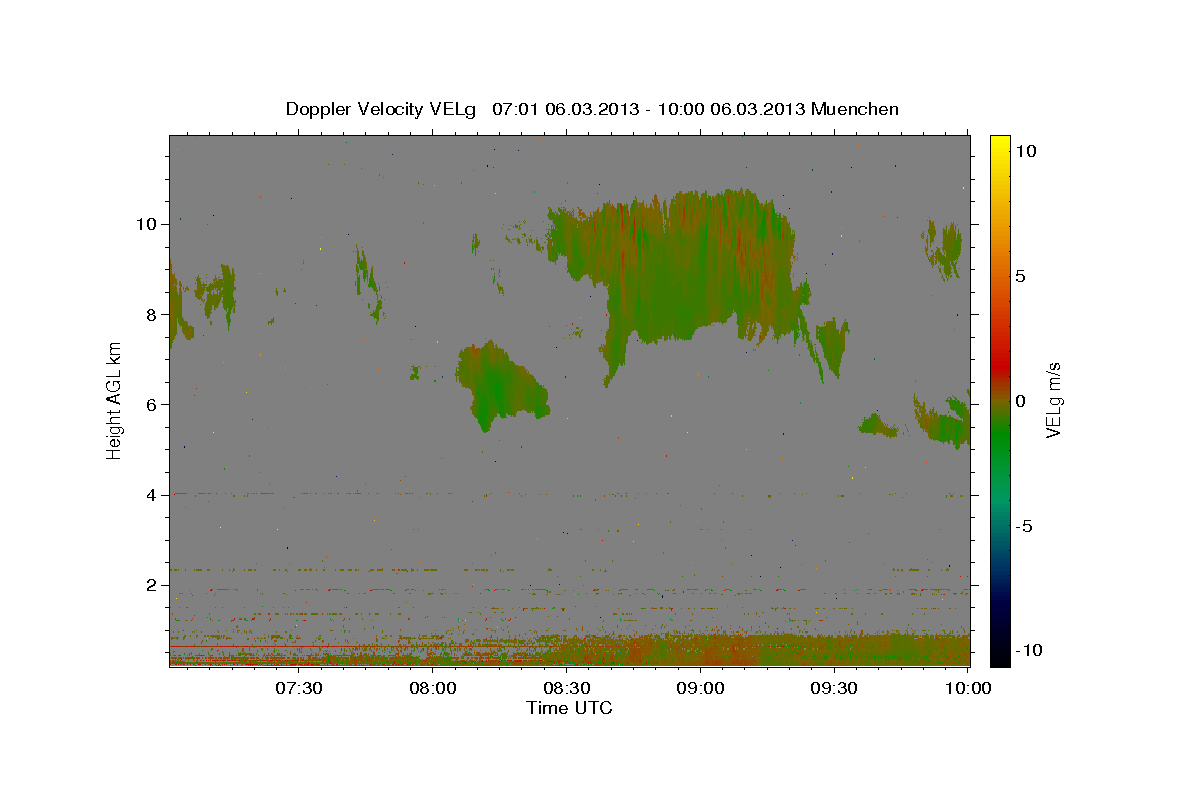The image size is (1200, 800).
Task: Click the height axis label 8
Action: (150, 314)
